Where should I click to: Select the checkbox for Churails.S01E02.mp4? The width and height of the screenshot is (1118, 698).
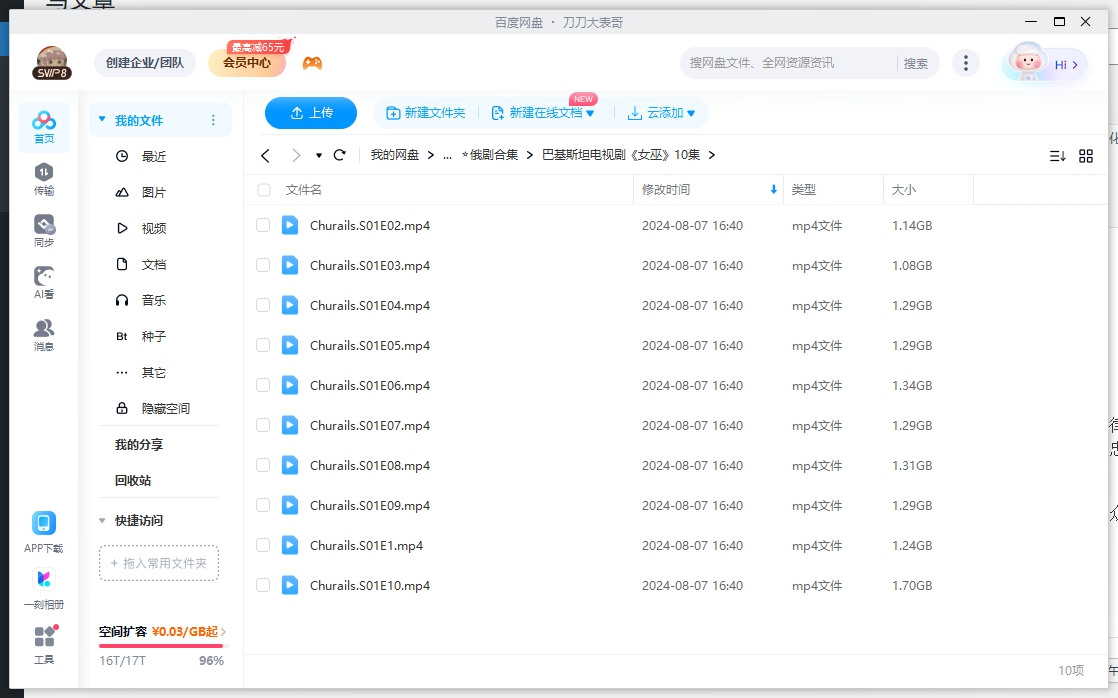(x=263, y=225)
